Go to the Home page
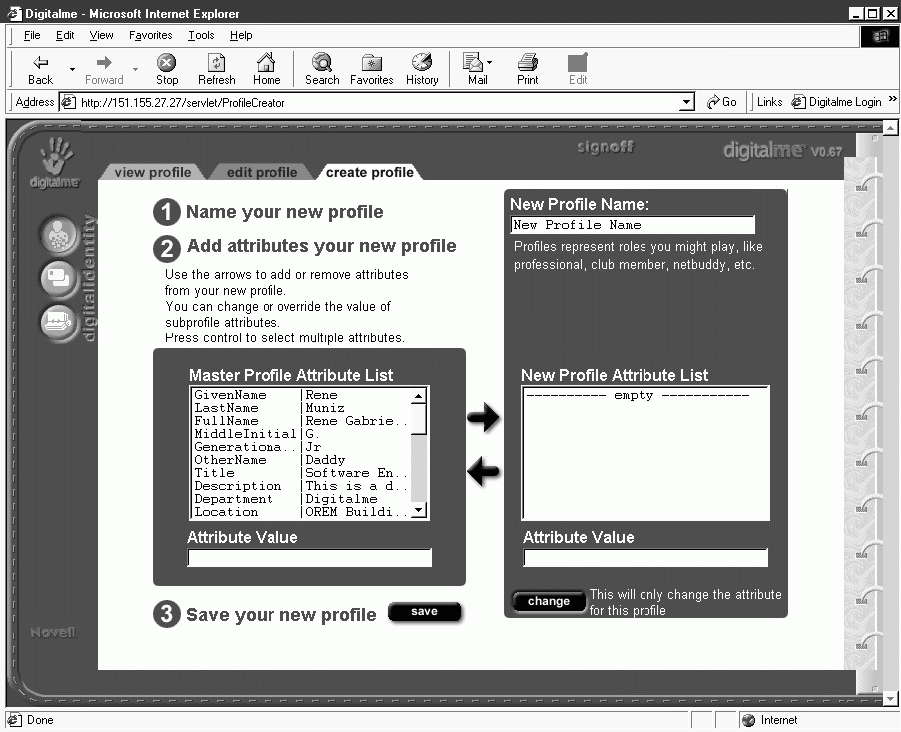Image resolution: width=901 pixels, height=732 pixels. pos(267,70)
